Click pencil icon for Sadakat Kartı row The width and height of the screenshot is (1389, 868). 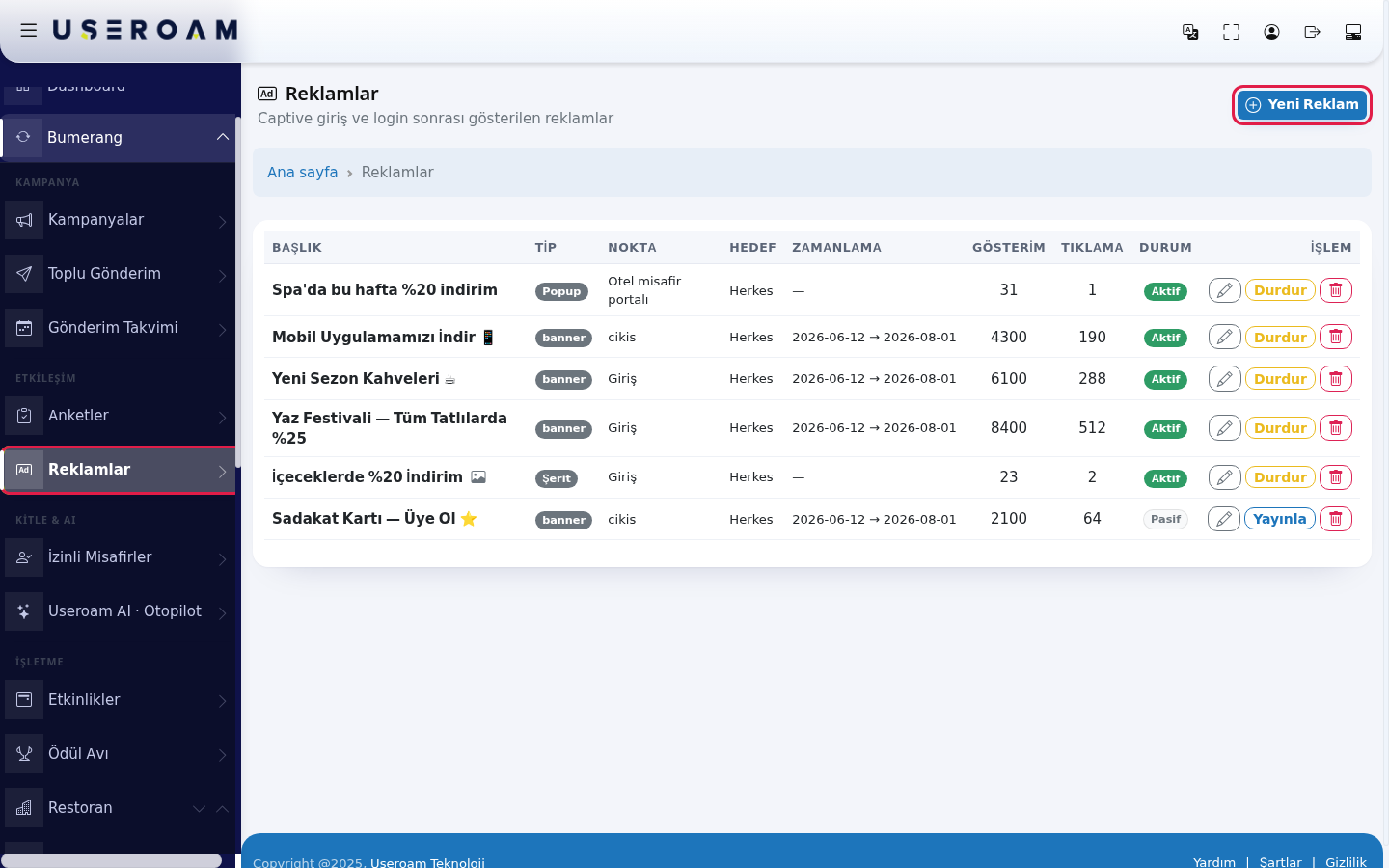(x=1223, y=519)
